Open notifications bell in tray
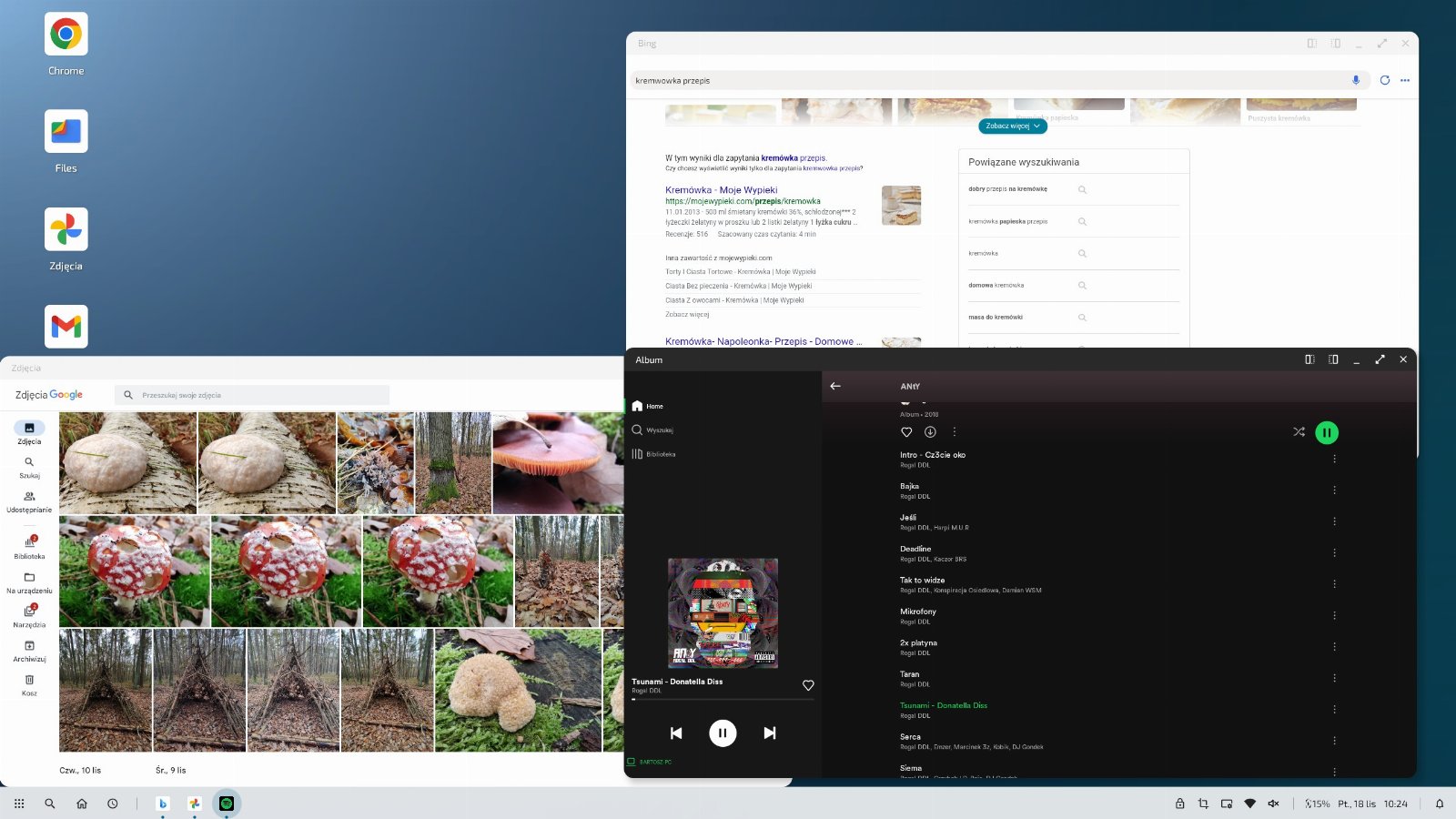1456x819 pixels. point(1440,804)
